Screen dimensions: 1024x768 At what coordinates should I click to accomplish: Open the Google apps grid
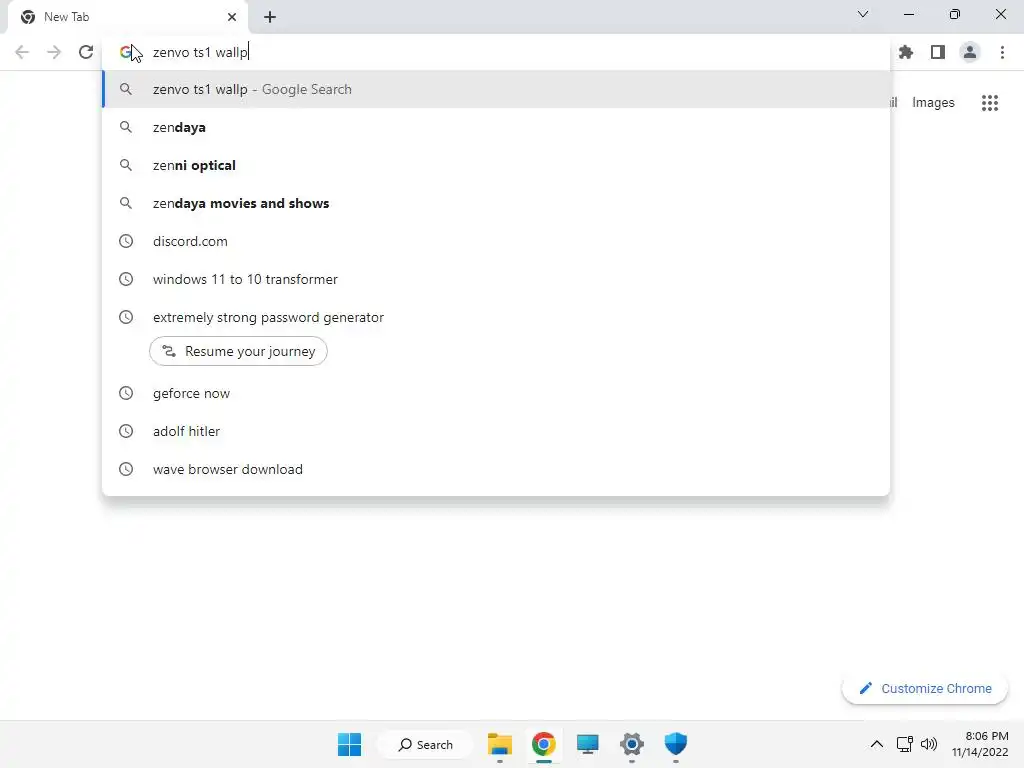pos(990,103)
